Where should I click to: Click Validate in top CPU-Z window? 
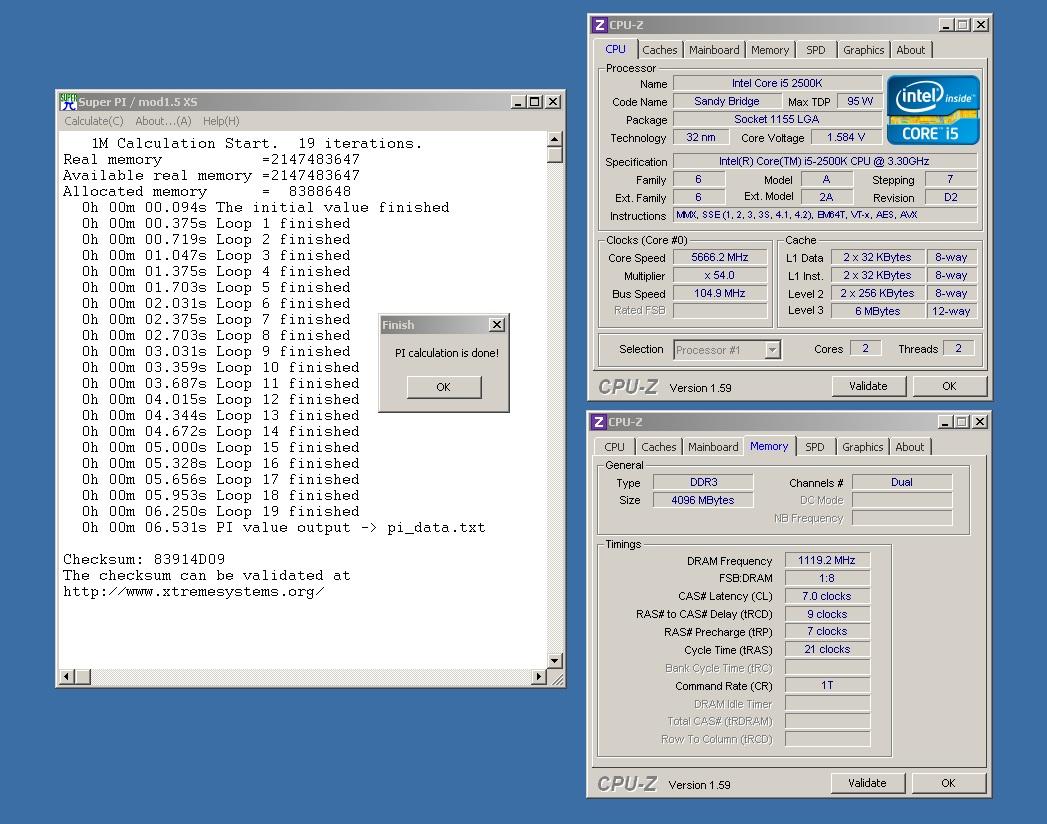[x=868, y=386]
